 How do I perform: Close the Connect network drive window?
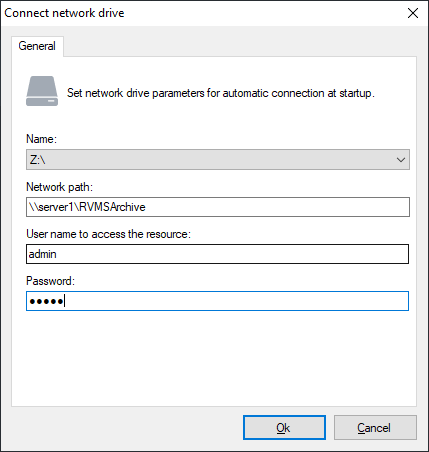pyautogui.click(x=413, y=13)
